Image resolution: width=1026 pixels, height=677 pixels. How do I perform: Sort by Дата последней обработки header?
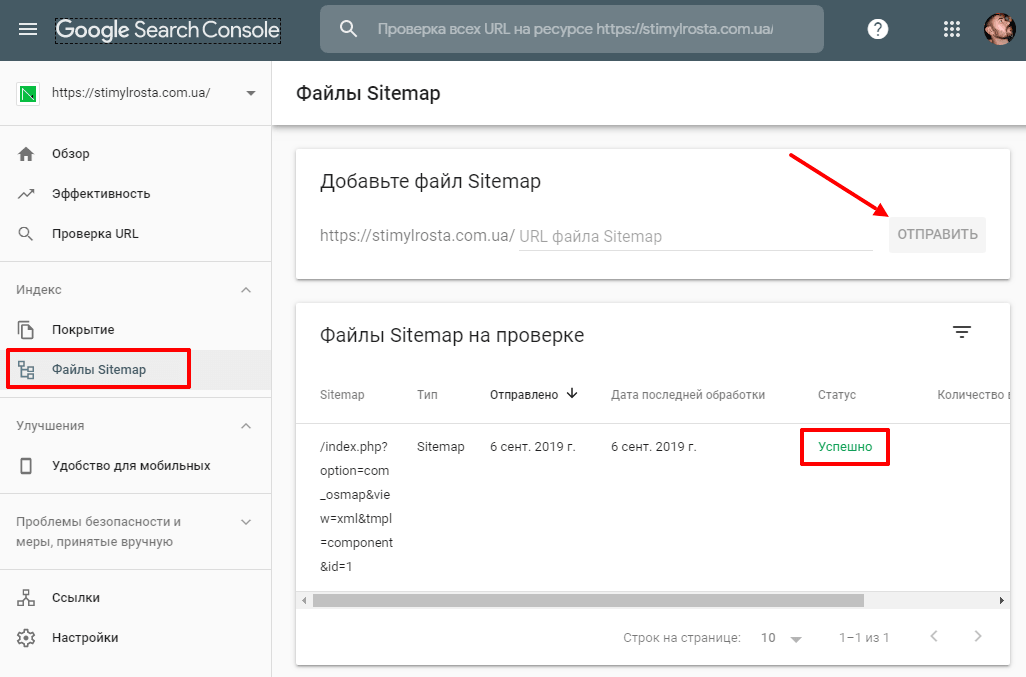(688, 394)
